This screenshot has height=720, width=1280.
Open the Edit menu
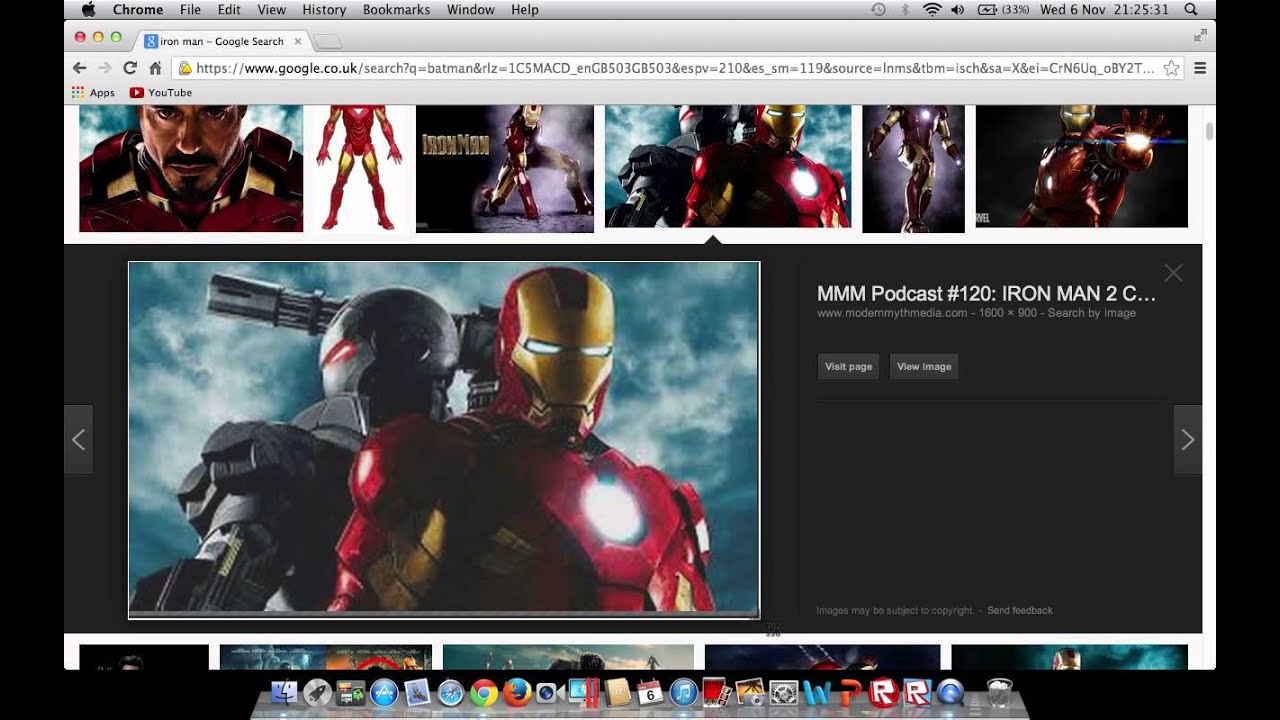coord(229,9)
